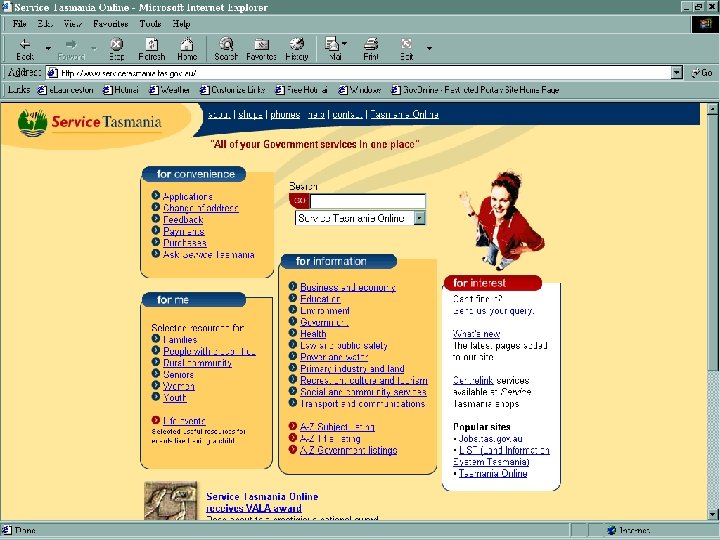Viewport: 720px width, 540px height.
Task: Click into the Search text field
Action: click(x=368, y=201)
